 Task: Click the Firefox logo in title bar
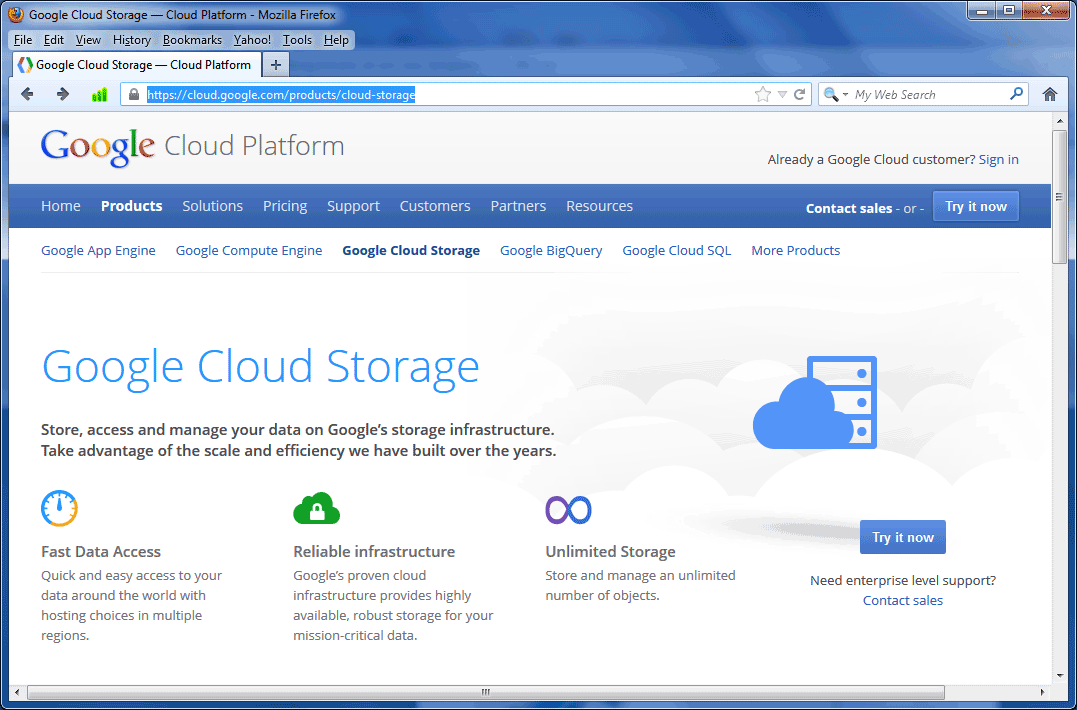tap(16, 14)
